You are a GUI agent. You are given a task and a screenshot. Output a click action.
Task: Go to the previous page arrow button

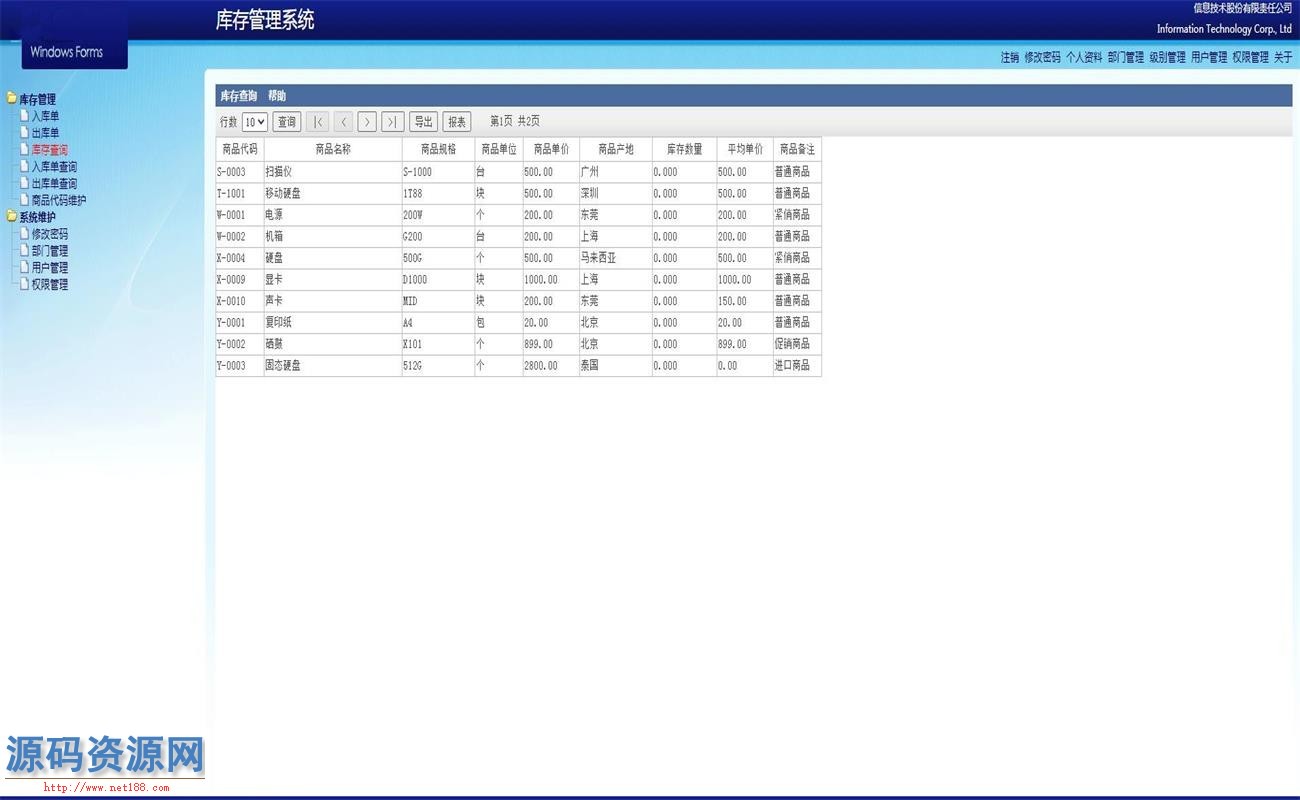pos(343,122)
